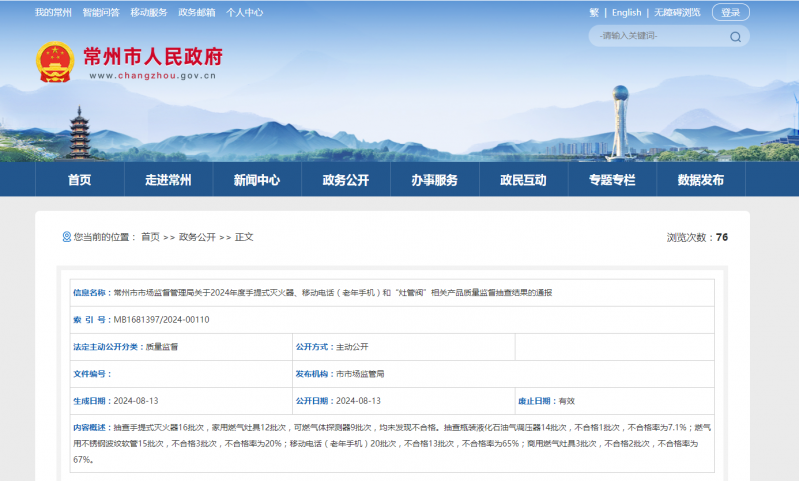Select the 走进常州 navigation tab
The width and height of the screenshot is (799, 481).
[x=168, y=179]
